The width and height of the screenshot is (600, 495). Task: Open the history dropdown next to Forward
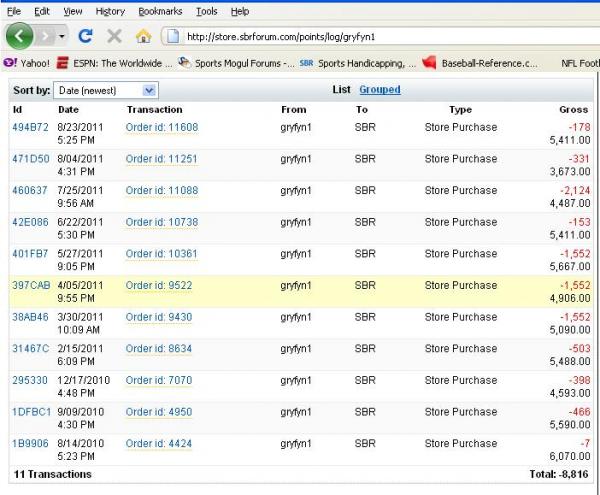pos(63,36)
